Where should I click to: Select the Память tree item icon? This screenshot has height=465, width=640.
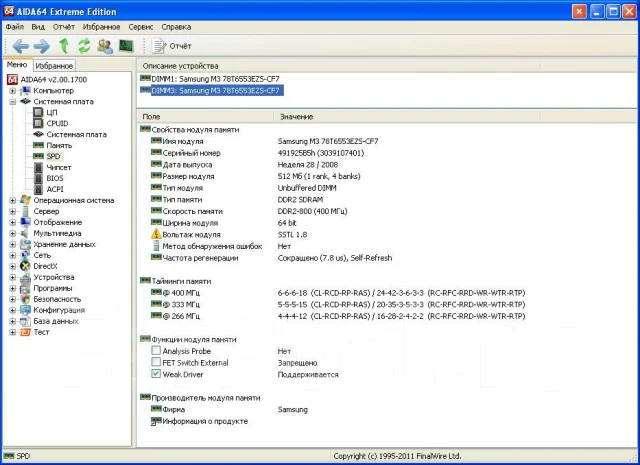[x=38, y=145]
